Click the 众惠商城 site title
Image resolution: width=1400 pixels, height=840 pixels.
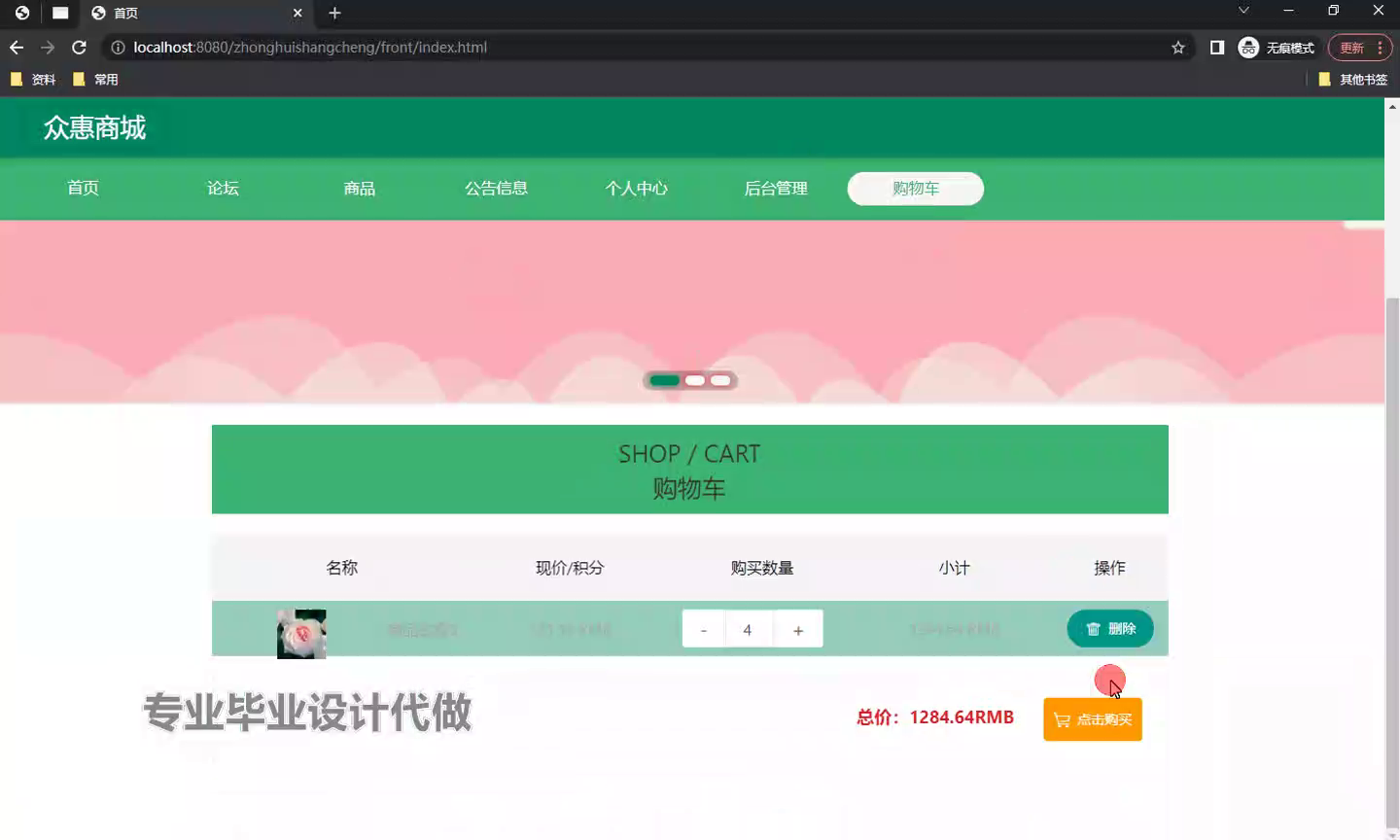[x=94, y=128]
